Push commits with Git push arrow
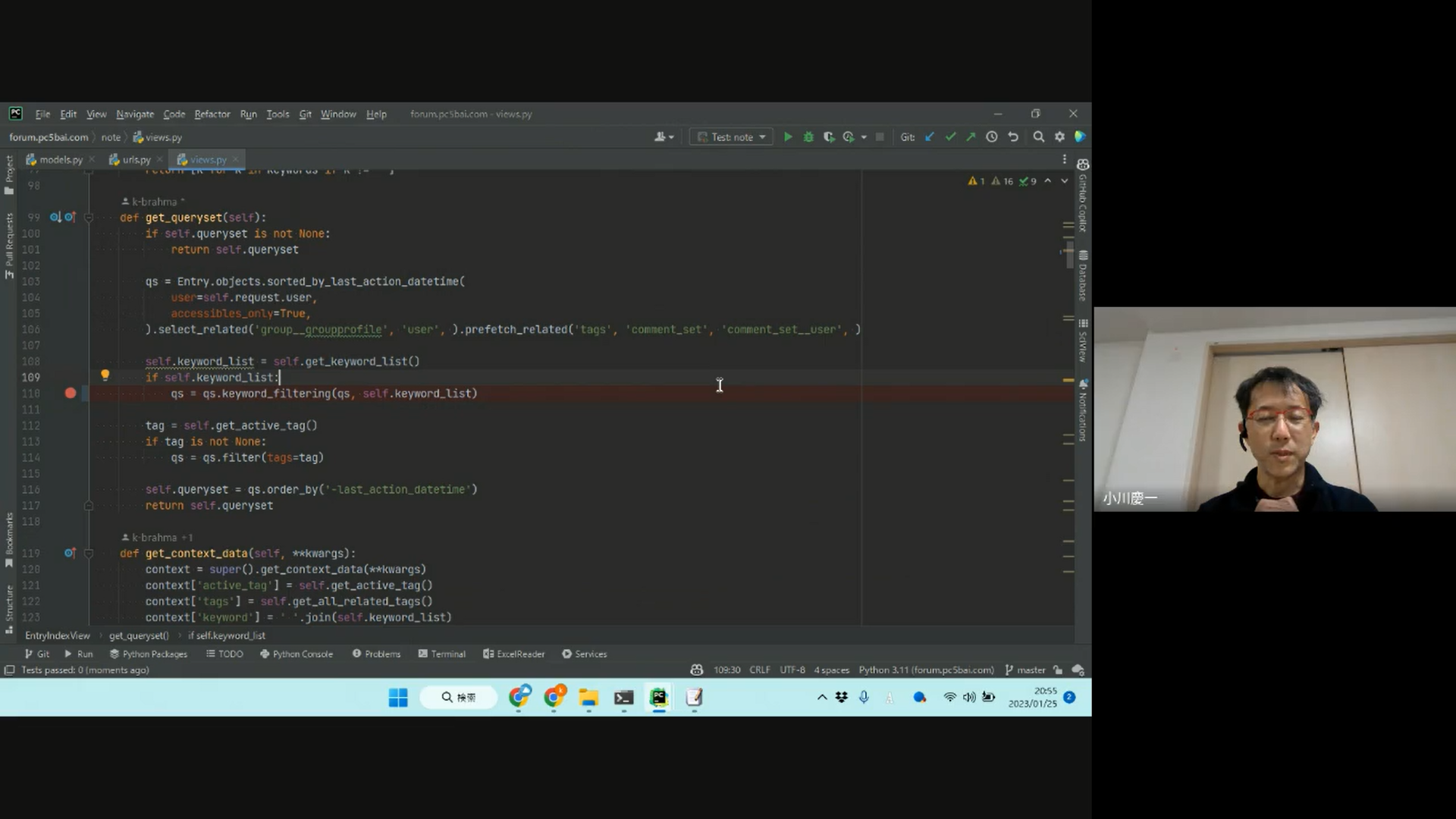This screenshot has height=819, width=1456. (971, 137)
